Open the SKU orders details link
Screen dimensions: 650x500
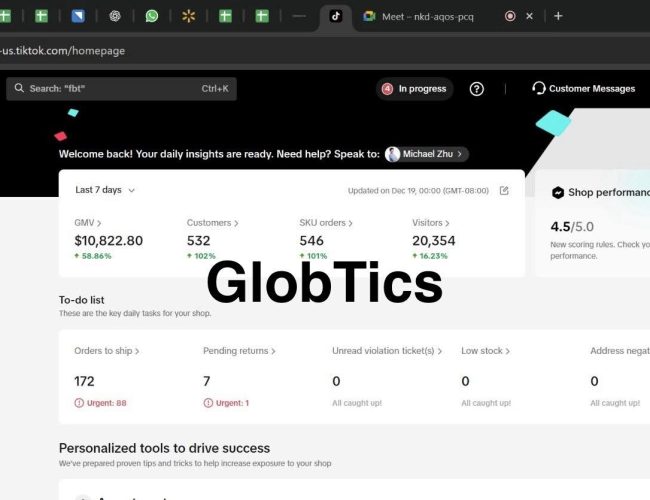326,223
